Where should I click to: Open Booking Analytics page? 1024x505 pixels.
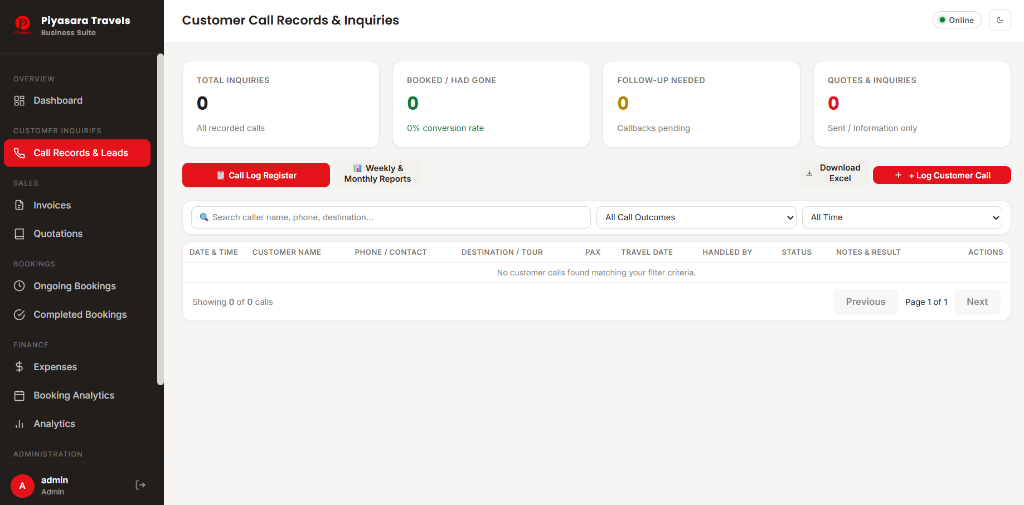coord(77,395)
